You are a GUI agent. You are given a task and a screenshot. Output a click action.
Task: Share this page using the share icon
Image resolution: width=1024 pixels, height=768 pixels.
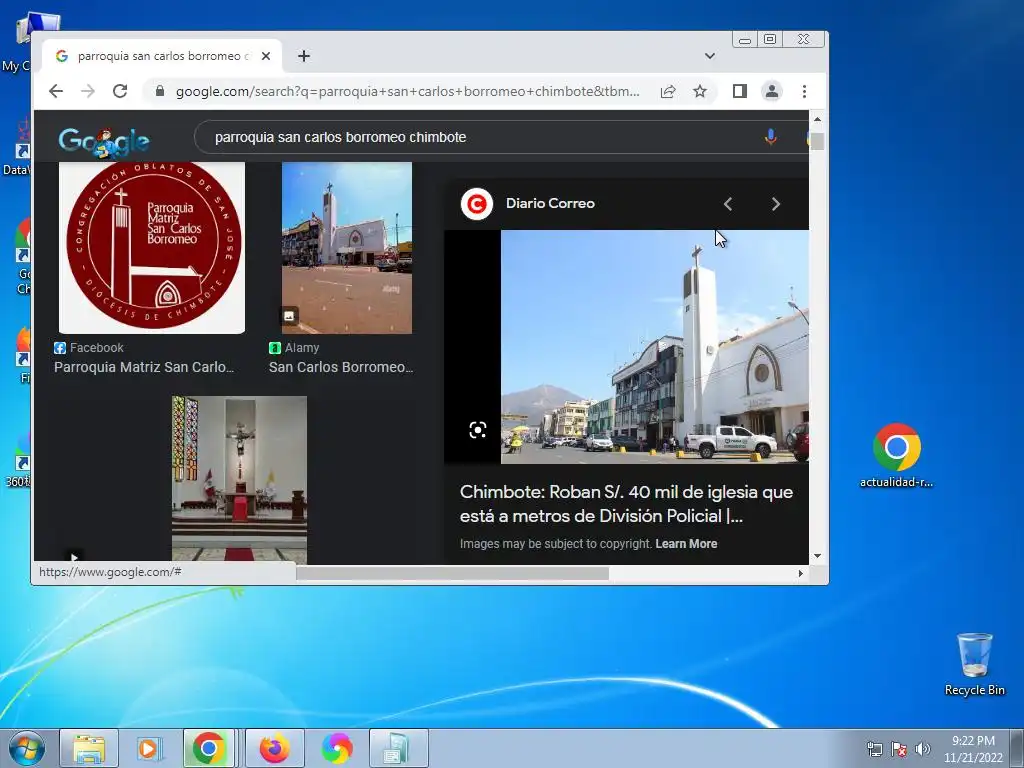tap(667, 91)
